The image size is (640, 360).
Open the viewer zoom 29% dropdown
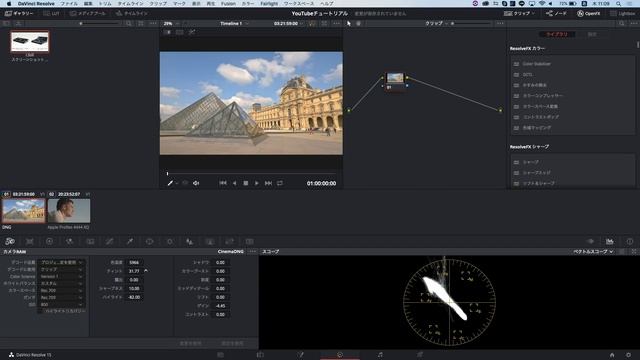tap(171, 24)
